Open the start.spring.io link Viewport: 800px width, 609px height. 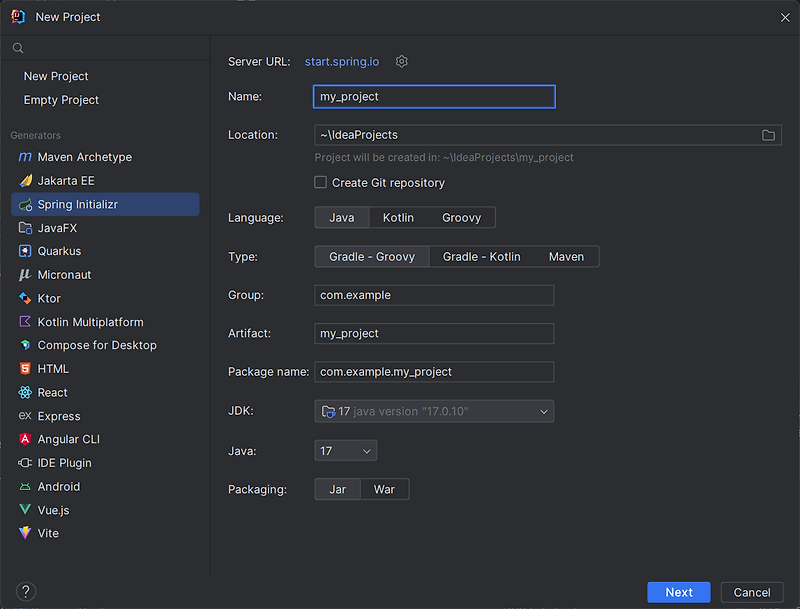click(x=342, y=61)
